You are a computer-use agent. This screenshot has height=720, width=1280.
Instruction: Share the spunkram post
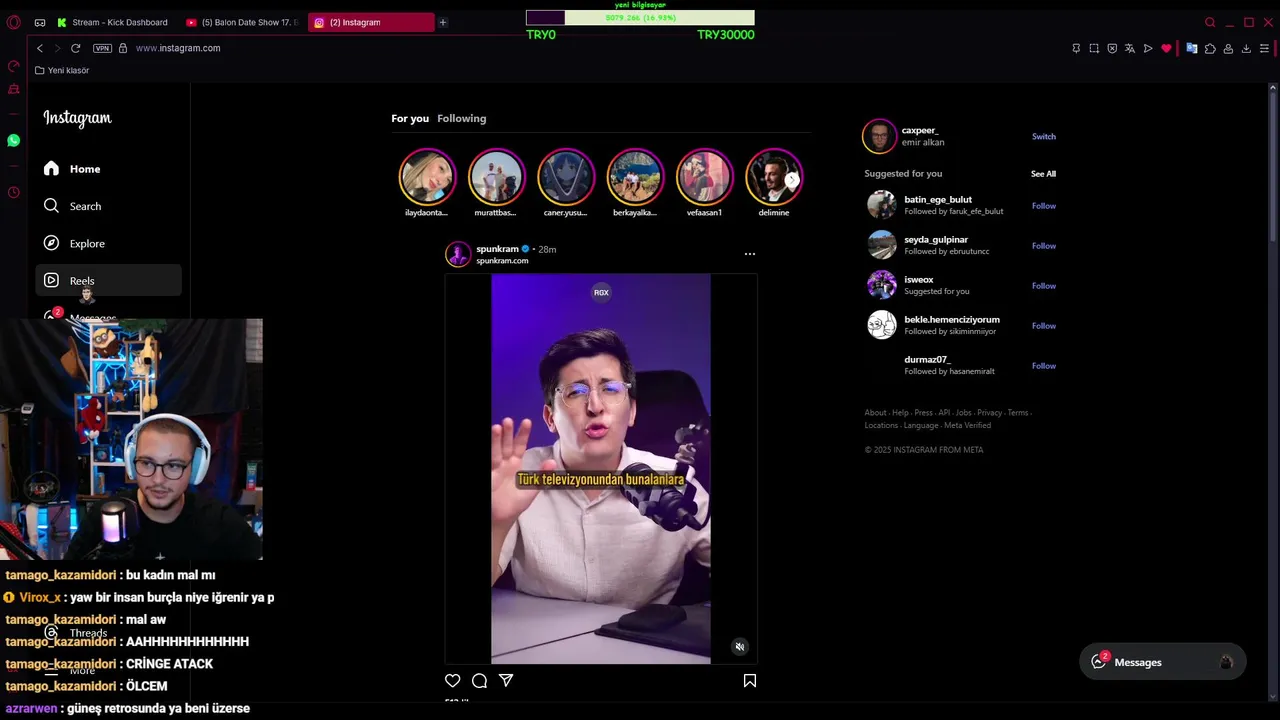(x=506, y=681)
